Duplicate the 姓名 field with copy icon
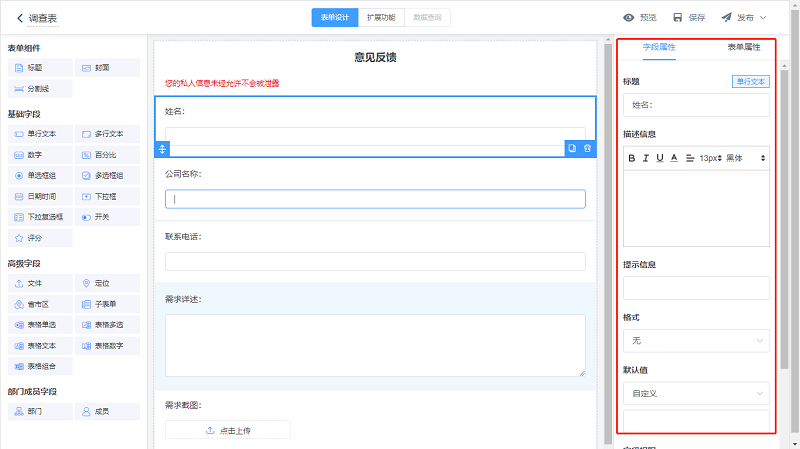 (x=572, y=148)
